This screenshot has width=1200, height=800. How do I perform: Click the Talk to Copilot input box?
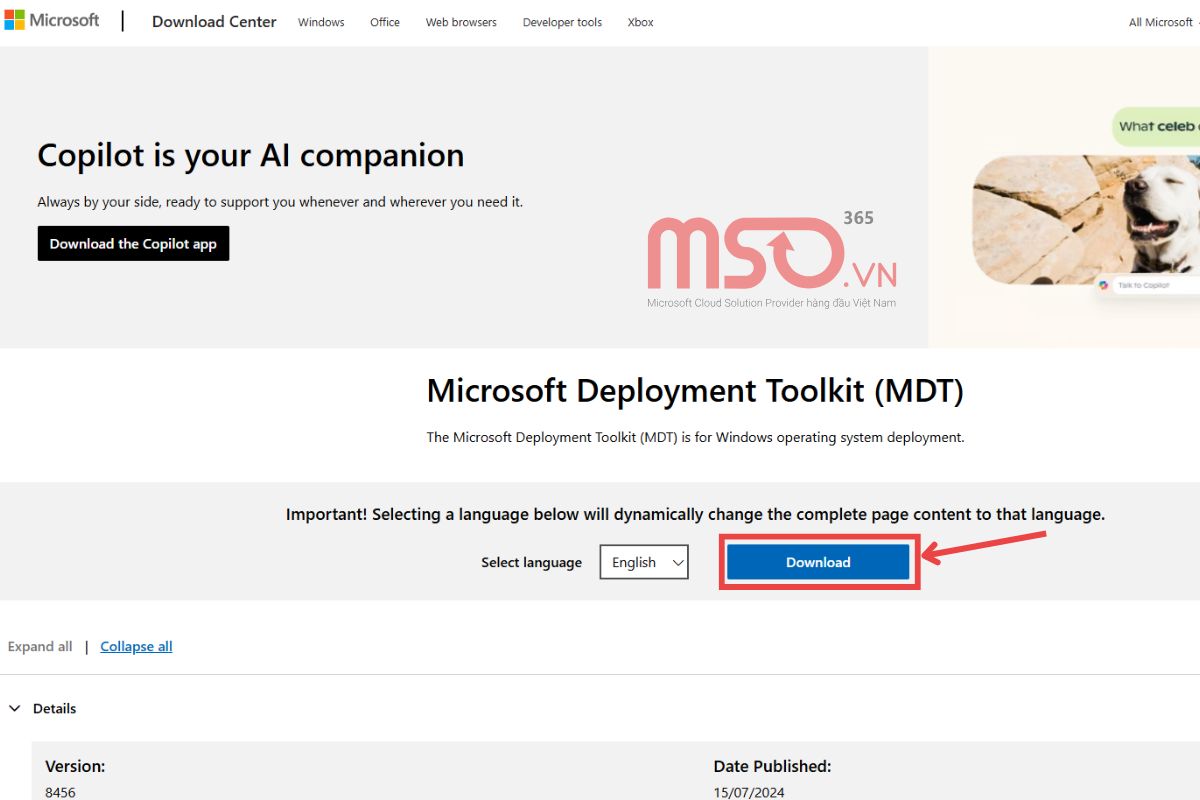[x=1147, y=285]
